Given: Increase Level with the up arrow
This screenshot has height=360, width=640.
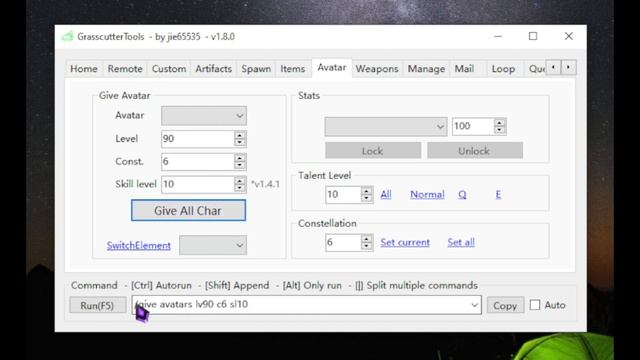Looking at the screenshot, I should click(240, 135).
